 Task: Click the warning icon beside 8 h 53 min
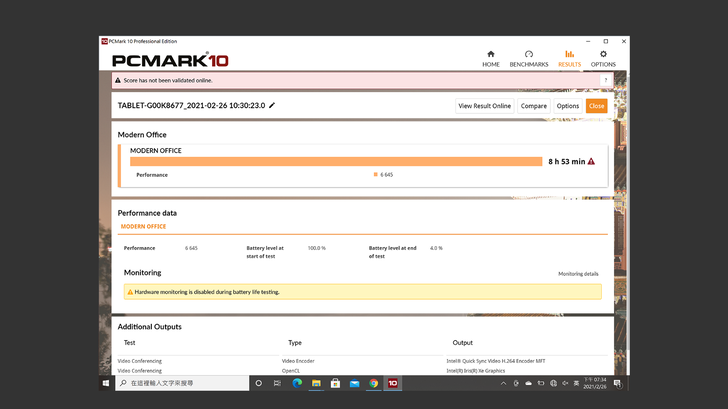[x=591, y=161]
